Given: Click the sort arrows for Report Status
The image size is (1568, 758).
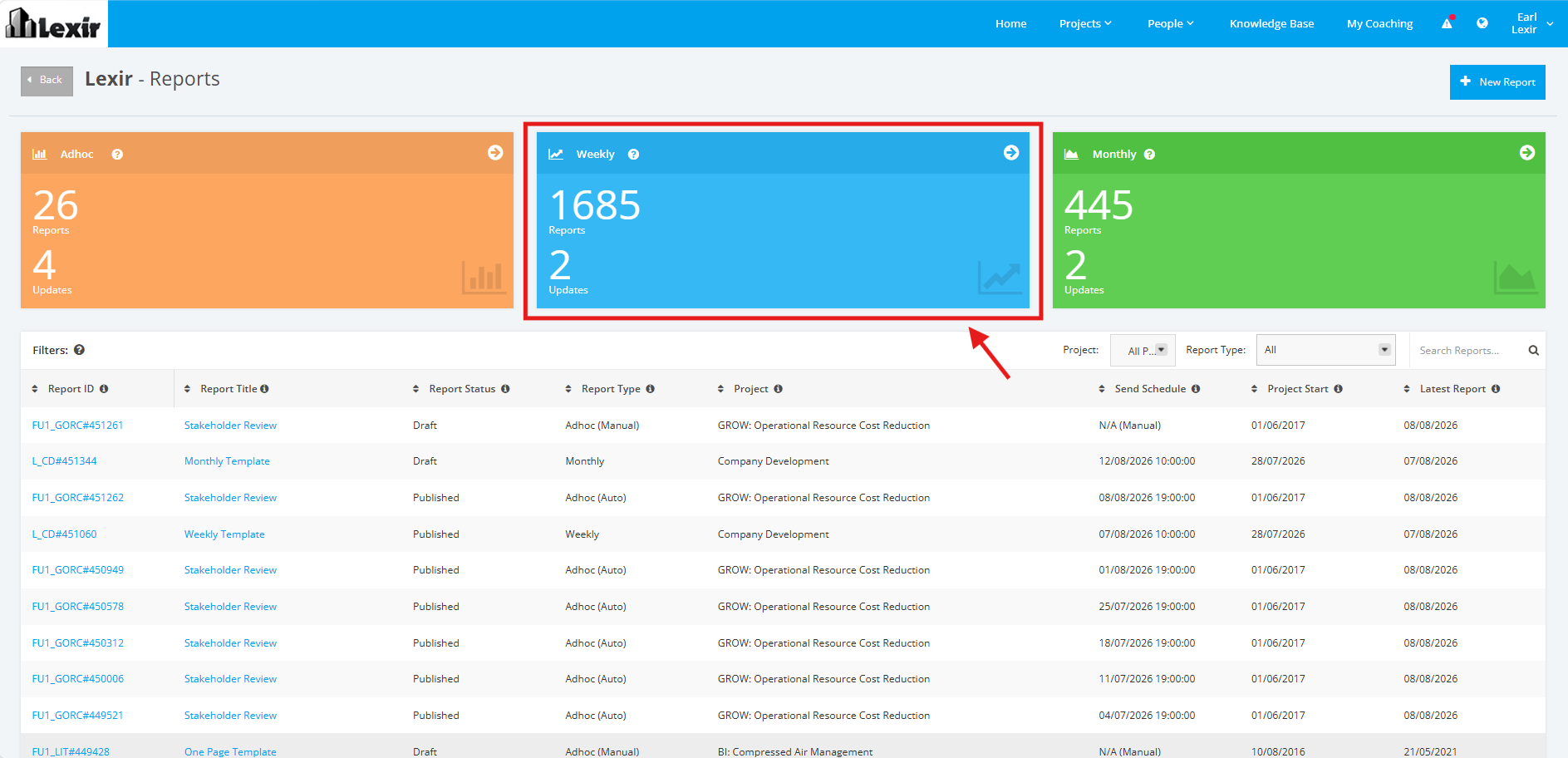Looking at the screenshot, I should point(415,389).
